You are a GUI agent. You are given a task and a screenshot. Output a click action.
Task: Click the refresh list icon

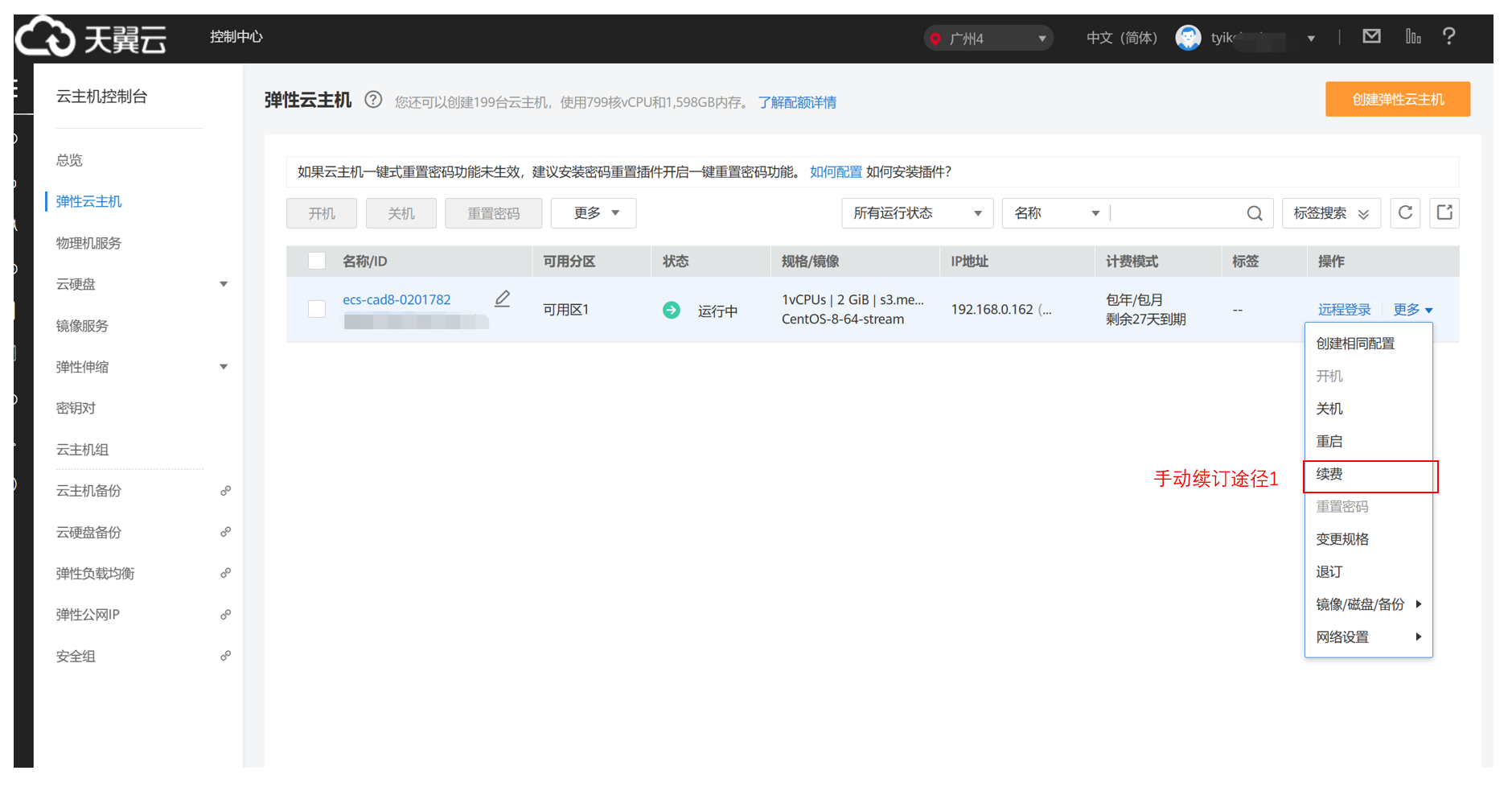(x=1405, y=212)
